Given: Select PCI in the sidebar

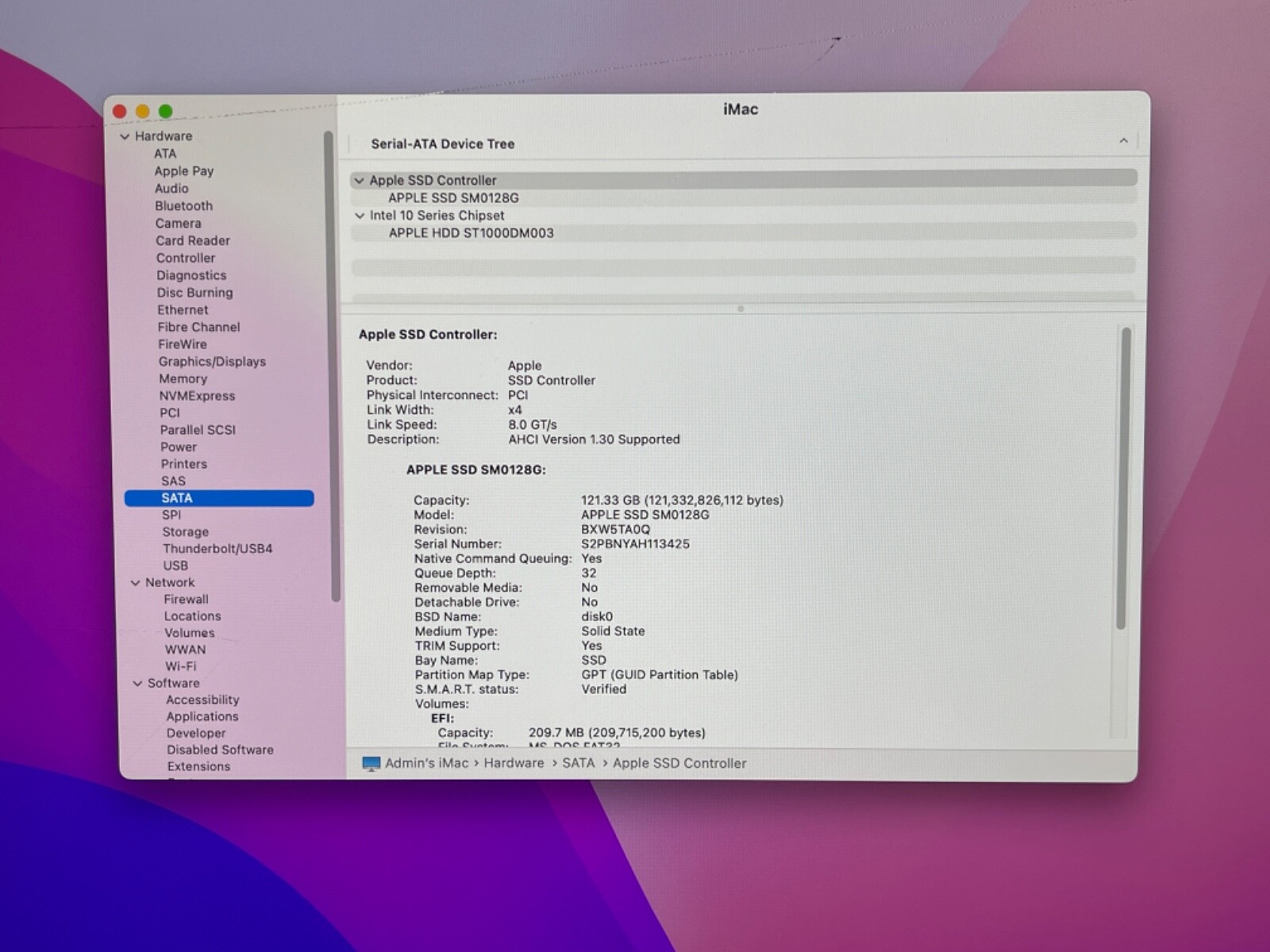Looking at the screenshot, I should [x=170, y=413].
